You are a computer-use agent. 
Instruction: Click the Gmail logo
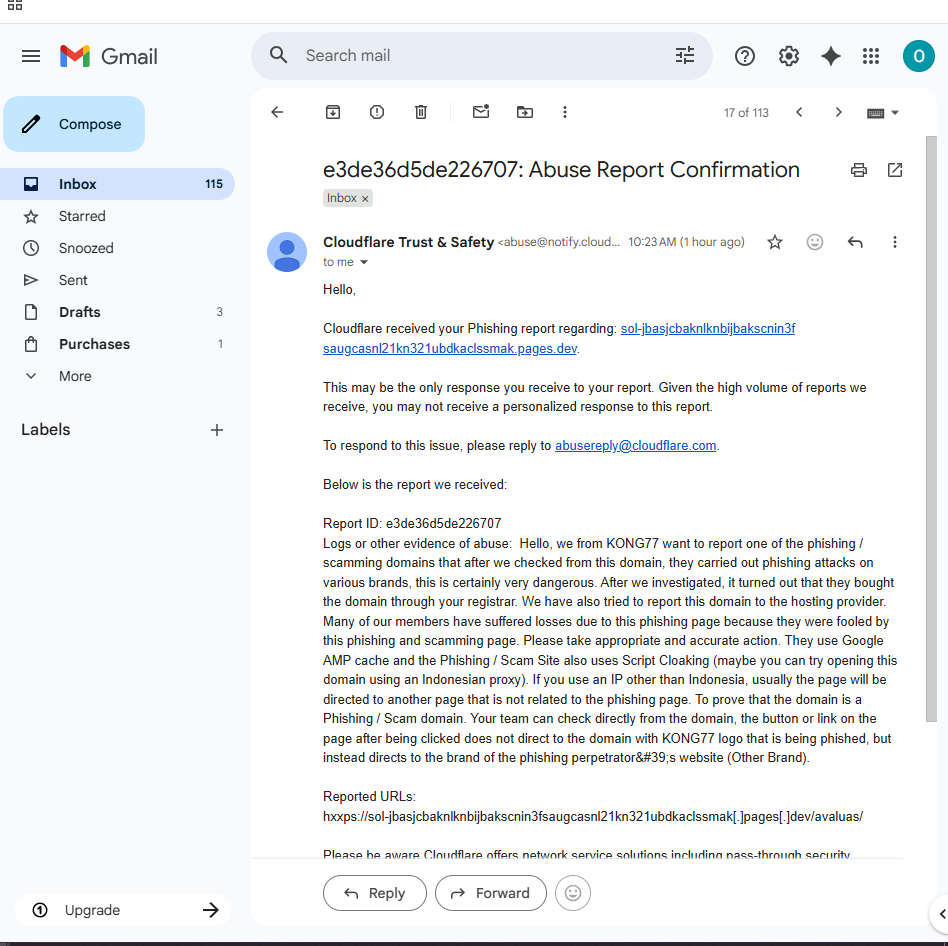109,56
